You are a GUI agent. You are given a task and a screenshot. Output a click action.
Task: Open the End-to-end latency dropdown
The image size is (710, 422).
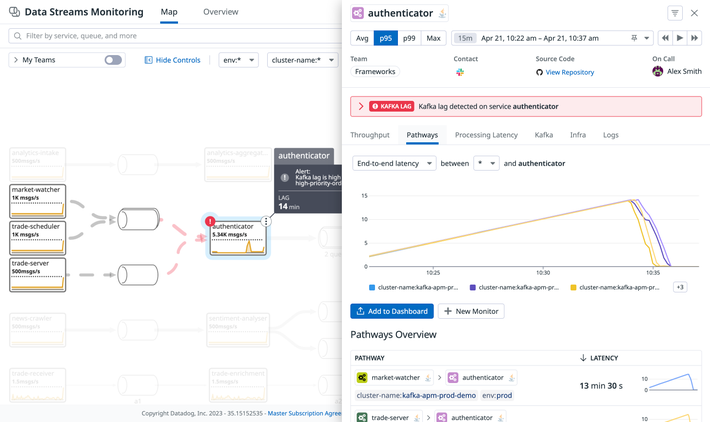pos(394,163)
